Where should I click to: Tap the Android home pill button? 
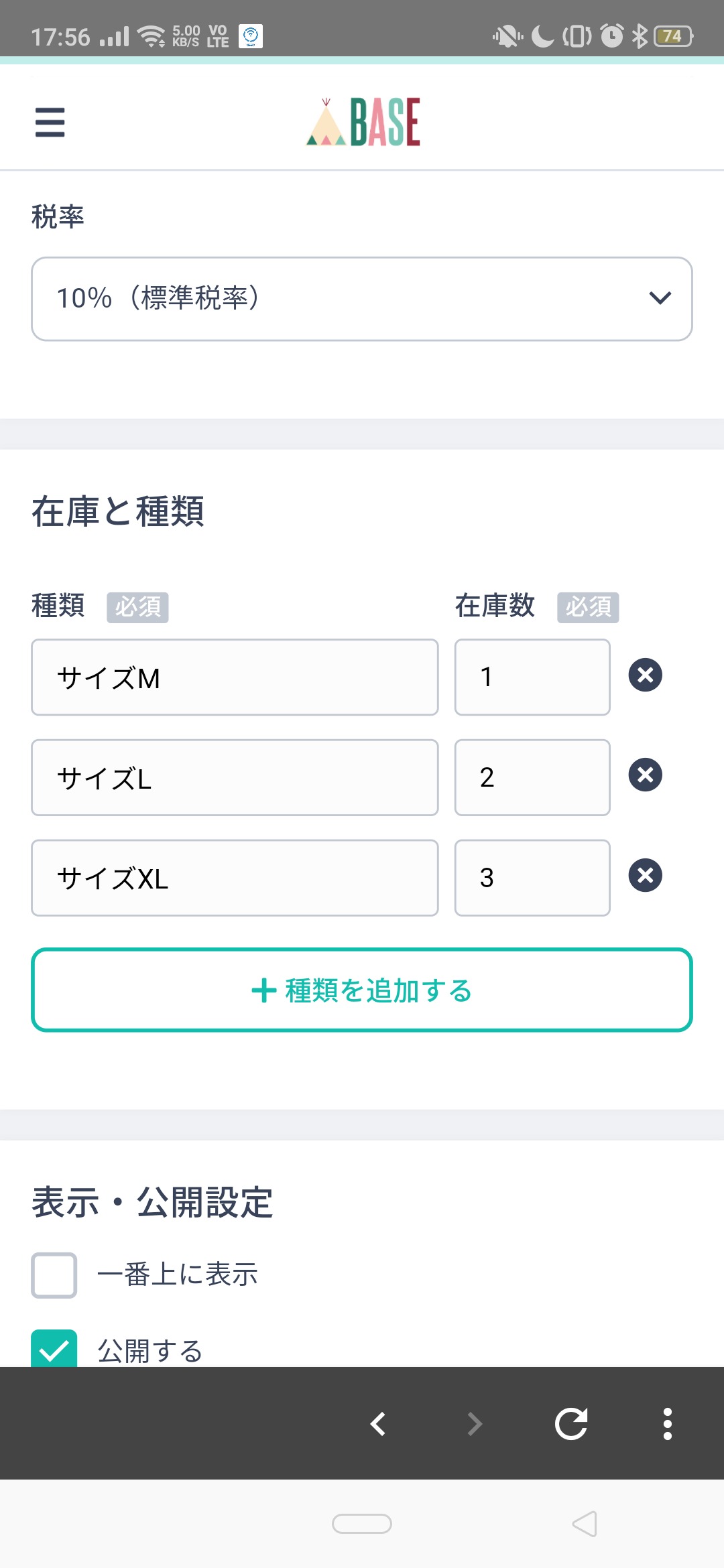click(362, 1524)
